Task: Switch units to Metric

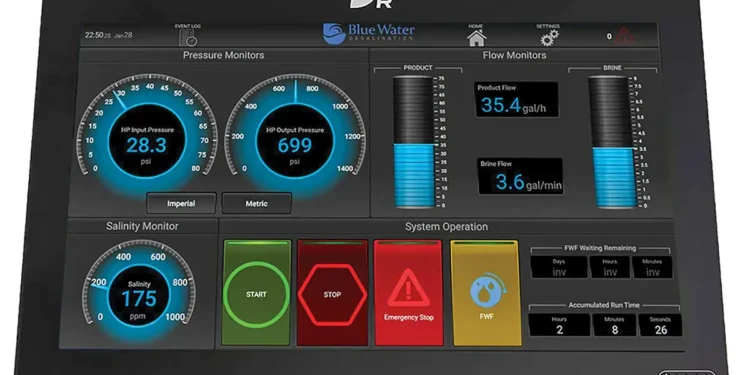Action: [256, 203]
